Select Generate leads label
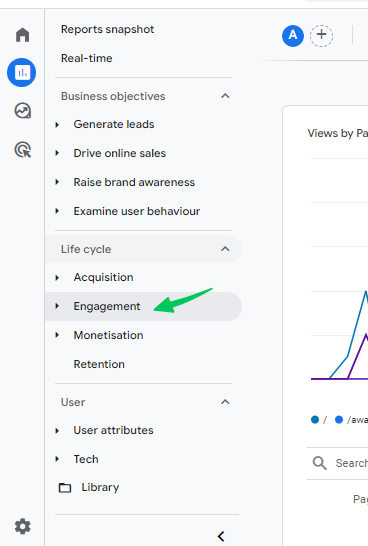 click(x=113, y=124)
